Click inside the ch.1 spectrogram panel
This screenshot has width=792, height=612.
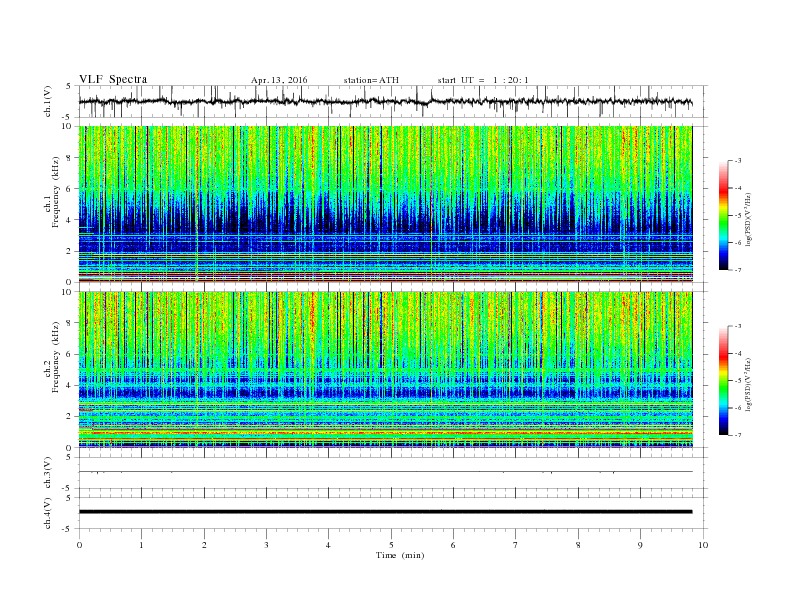pyautogui.click(x=386, y=204)
